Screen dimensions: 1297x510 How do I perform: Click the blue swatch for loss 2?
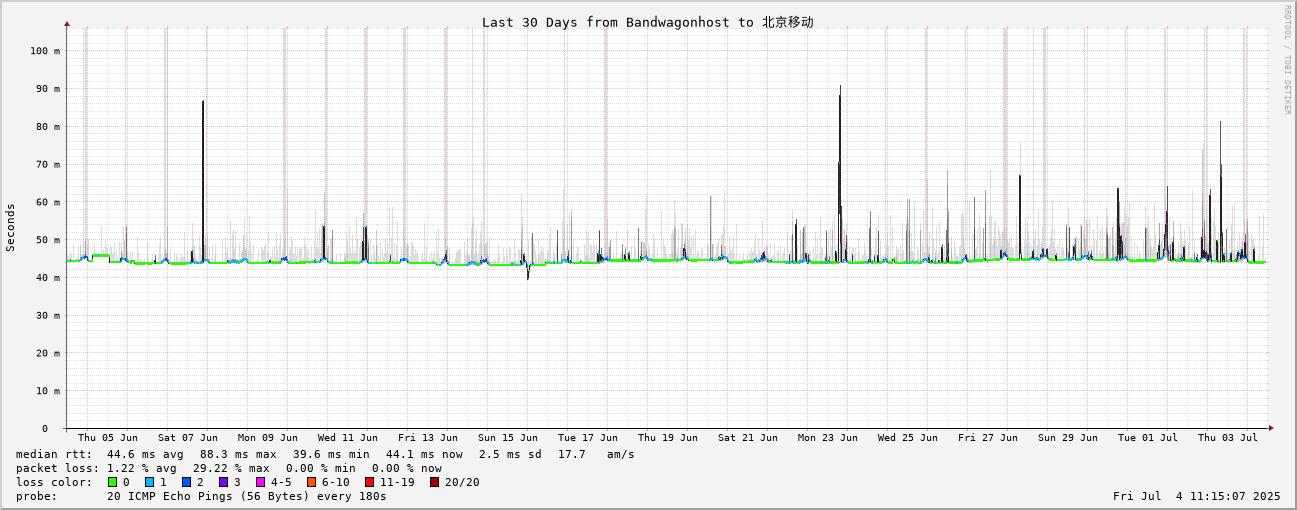pyautogui.click(x=186, y=482)
